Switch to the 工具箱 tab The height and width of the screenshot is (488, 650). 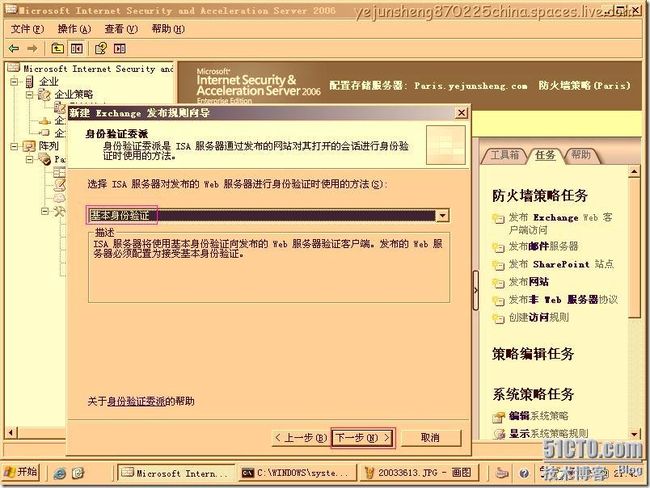point(504,155)
